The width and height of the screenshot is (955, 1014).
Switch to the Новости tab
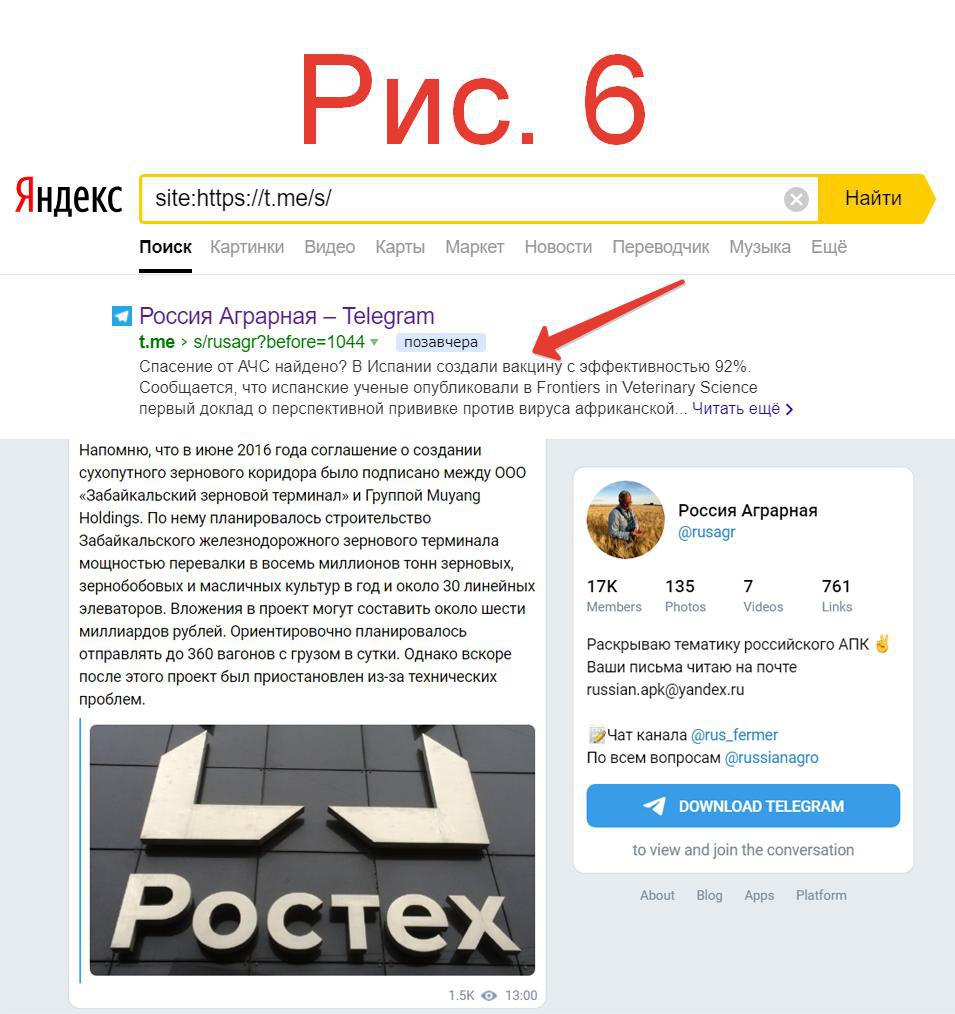coord(558,247)
